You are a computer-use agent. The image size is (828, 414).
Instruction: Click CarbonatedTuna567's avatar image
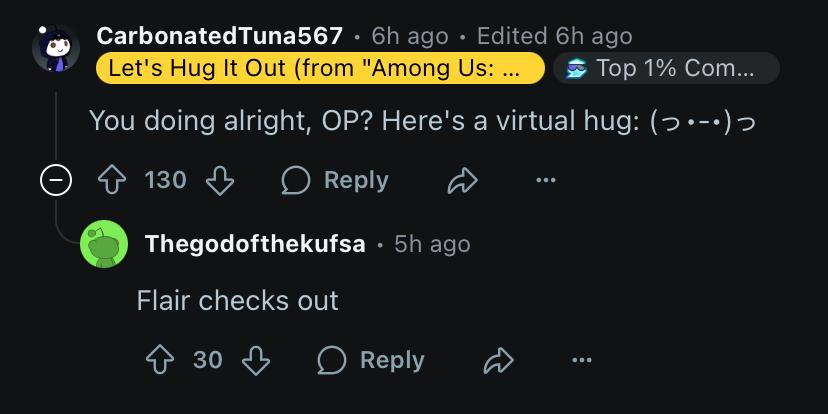click(56, 48)
